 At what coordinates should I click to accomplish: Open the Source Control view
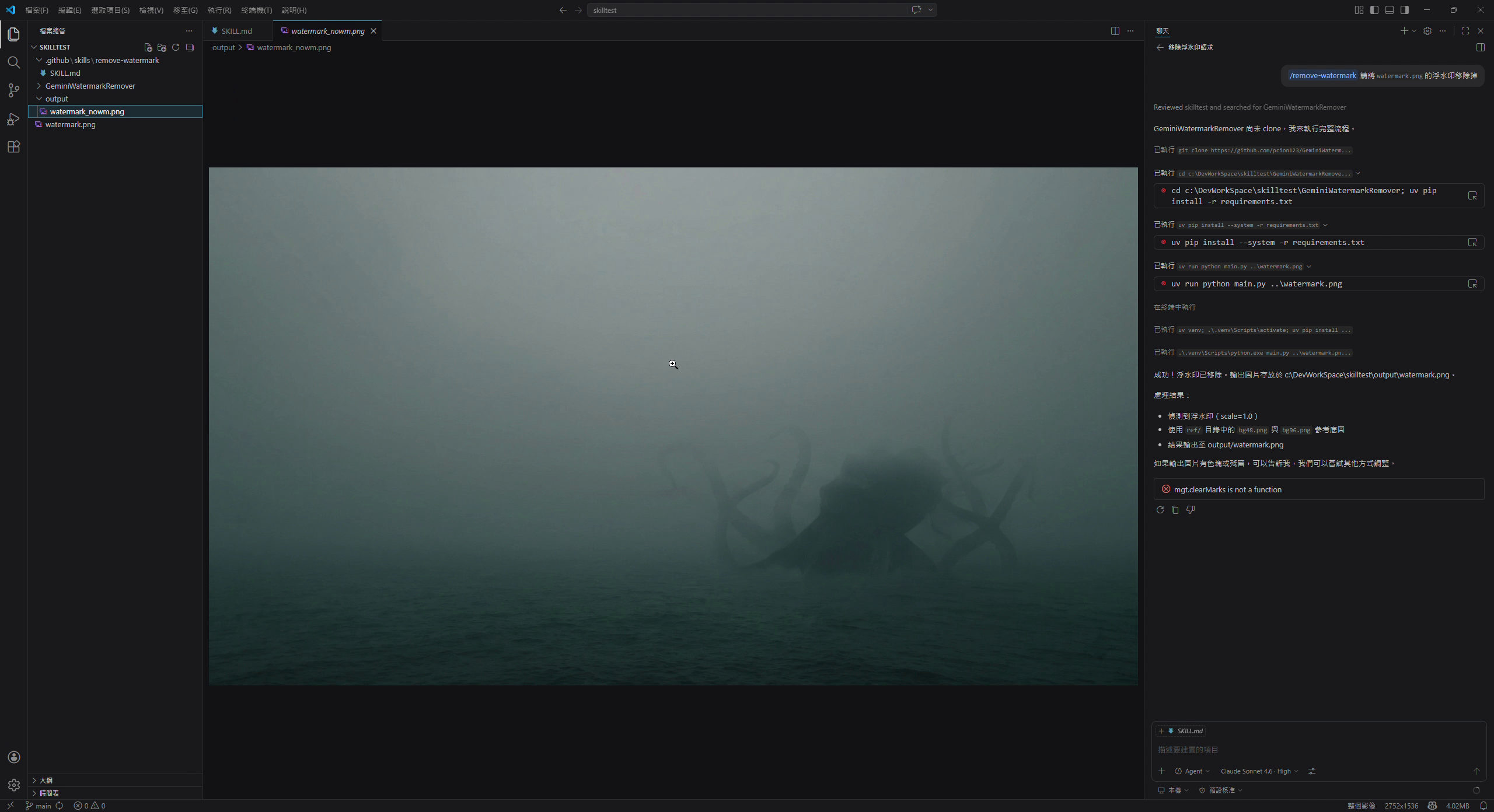pos(14,90)
